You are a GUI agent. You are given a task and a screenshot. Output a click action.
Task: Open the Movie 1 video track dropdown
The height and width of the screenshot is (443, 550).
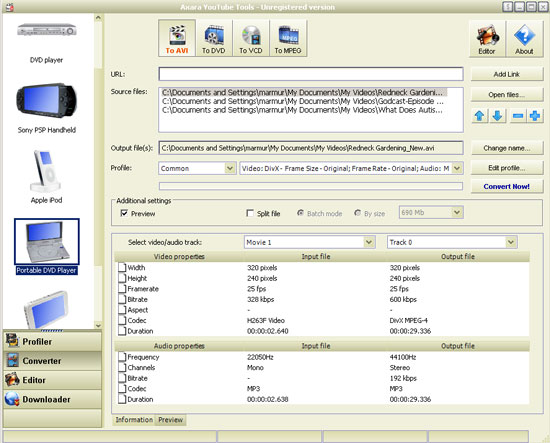tap(369, 242)
